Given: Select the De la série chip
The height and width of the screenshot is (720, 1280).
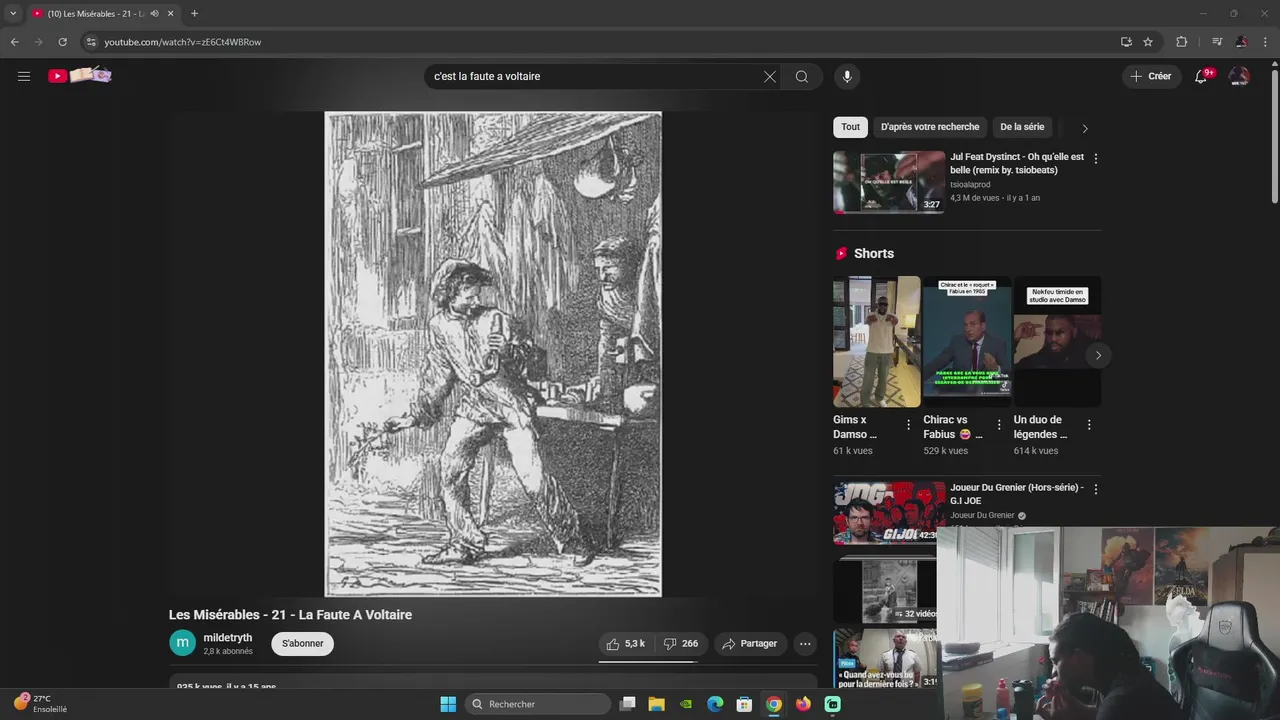Looking at the screenshot, I should point(1022,127).
